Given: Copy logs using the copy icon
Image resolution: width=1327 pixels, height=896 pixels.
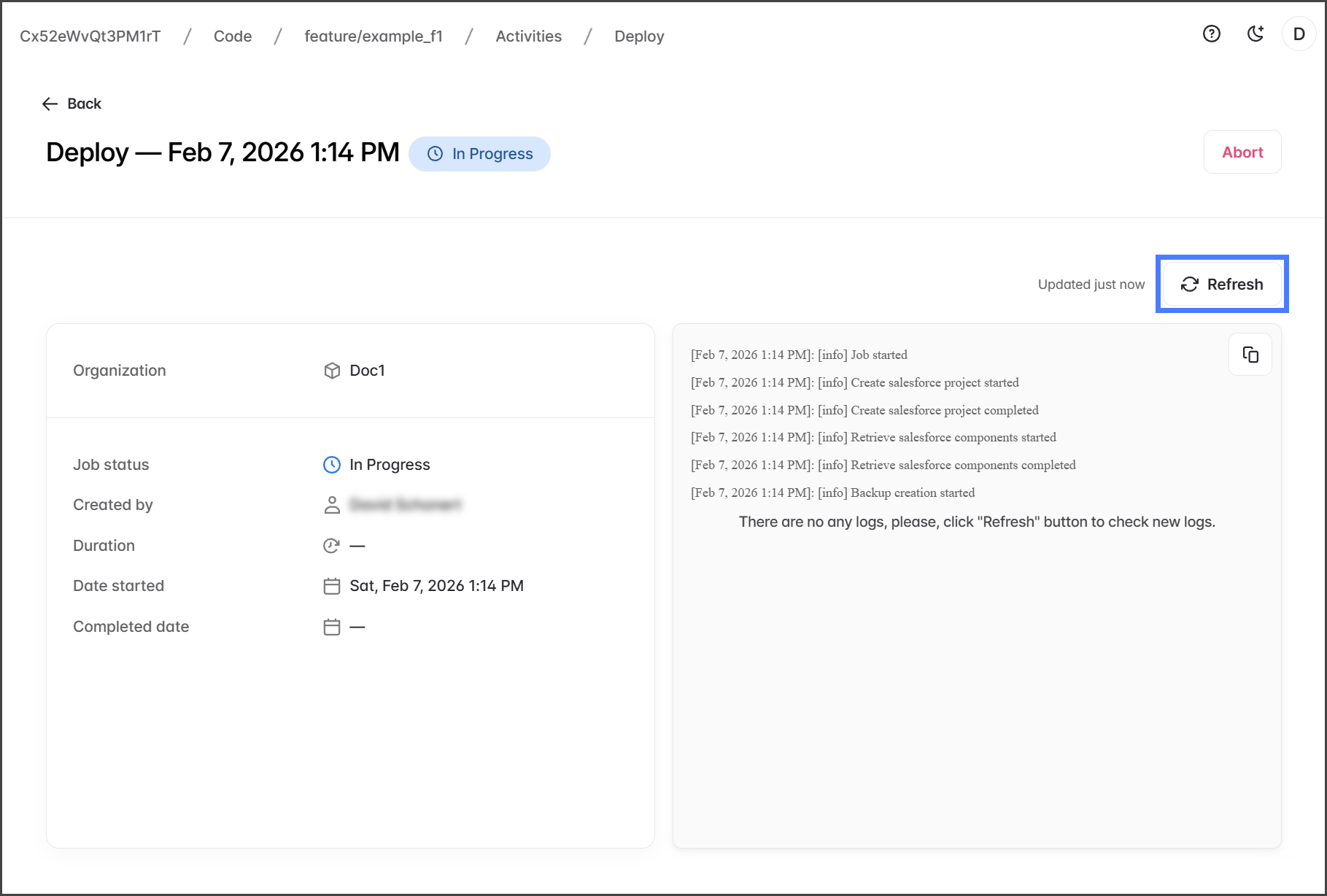Looking at the screenshot, I should 1250,355.
